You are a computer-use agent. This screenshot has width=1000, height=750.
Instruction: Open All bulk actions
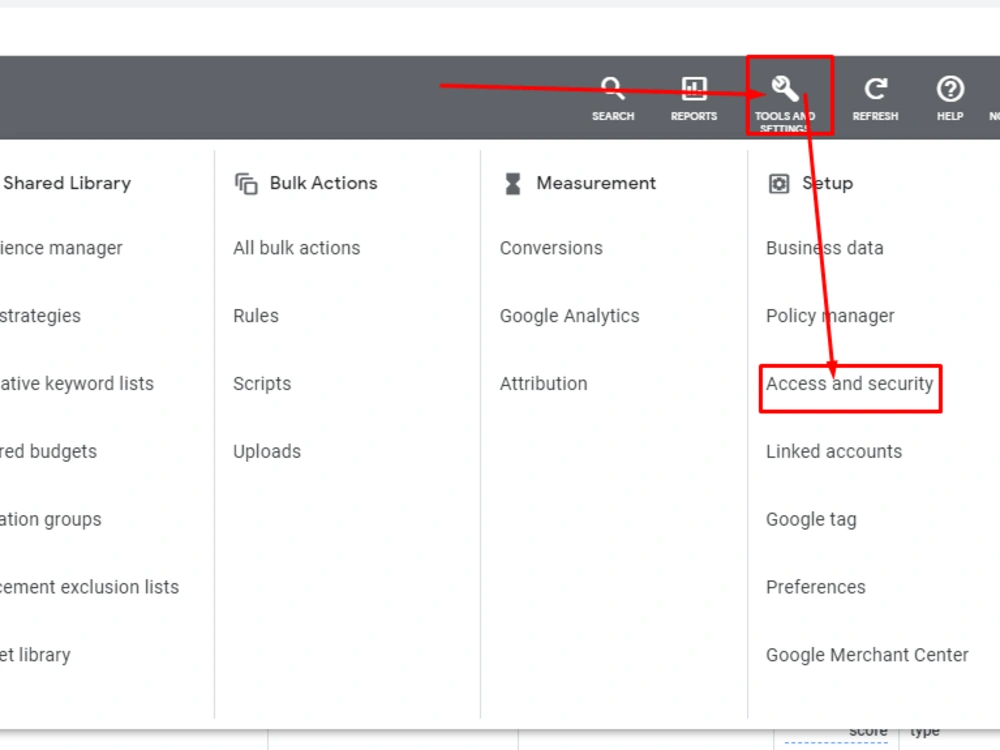[x=297, y=248]
